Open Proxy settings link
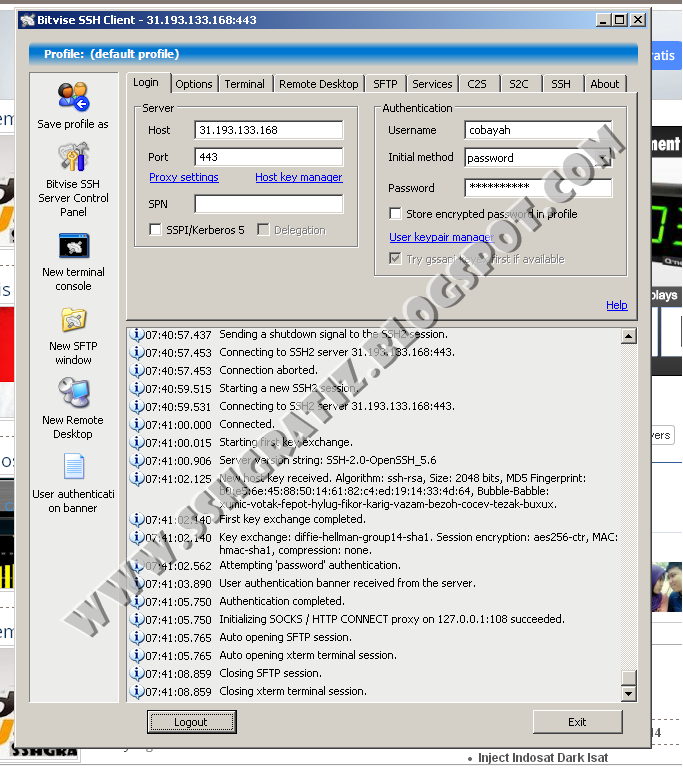 pos(184,177)
